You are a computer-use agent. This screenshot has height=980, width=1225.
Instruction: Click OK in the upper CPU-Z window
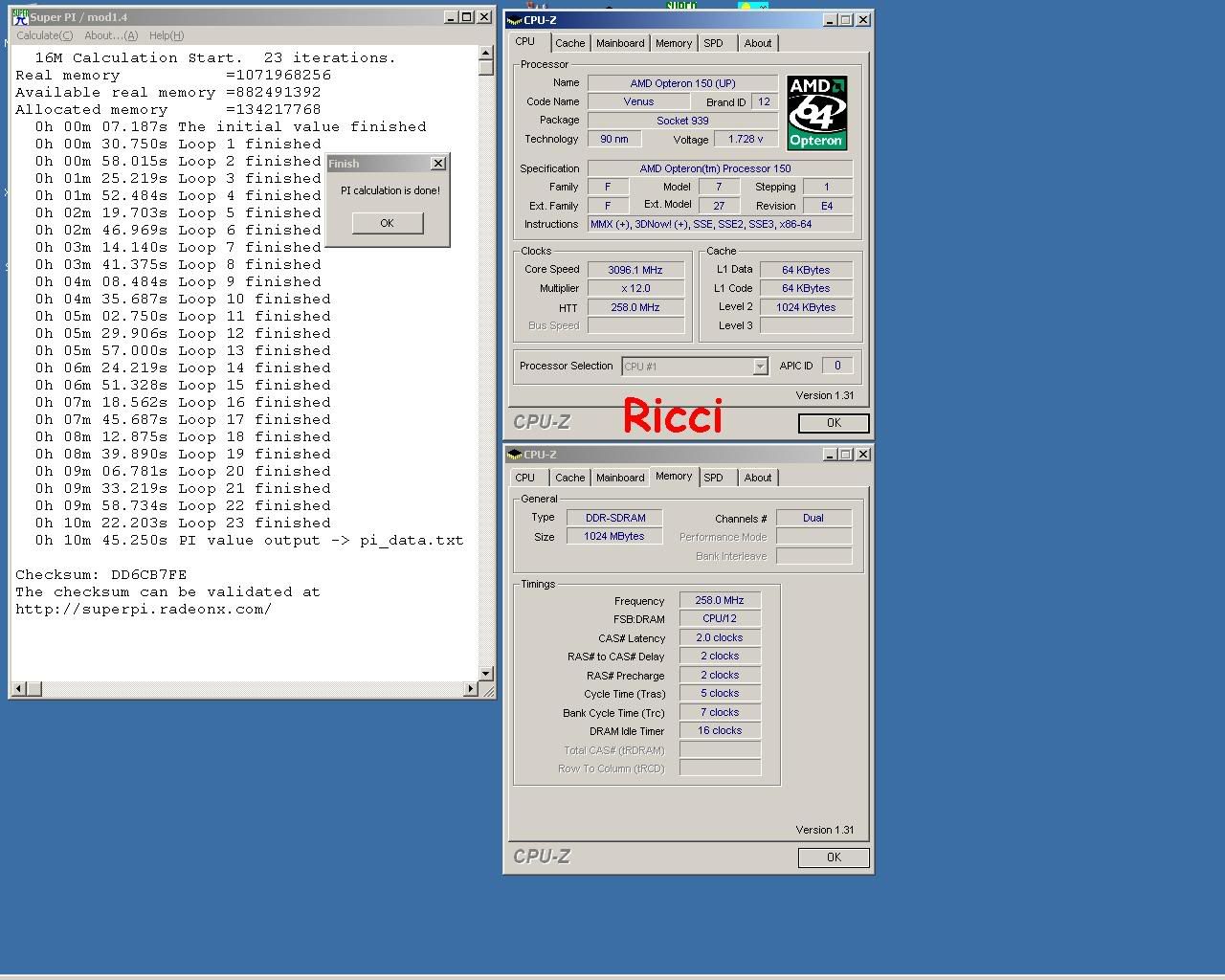pos(834,423)
